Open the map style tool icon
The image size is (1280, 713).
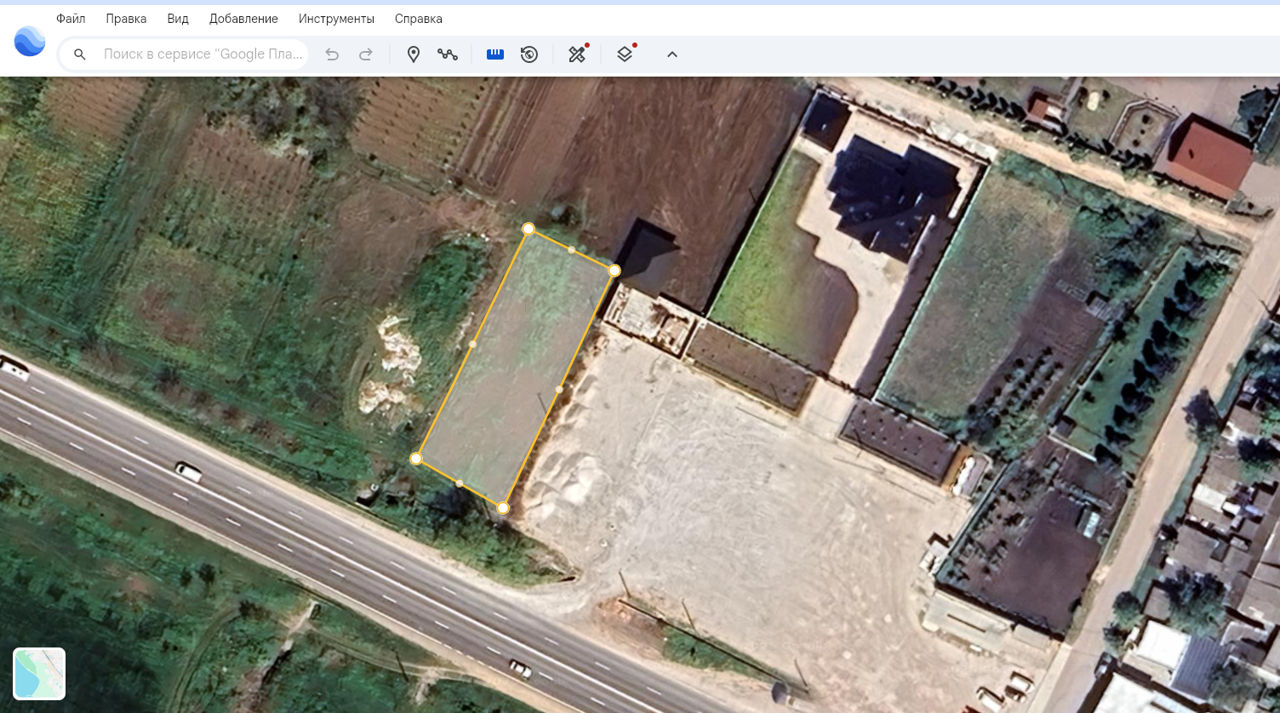click(577, 54)
